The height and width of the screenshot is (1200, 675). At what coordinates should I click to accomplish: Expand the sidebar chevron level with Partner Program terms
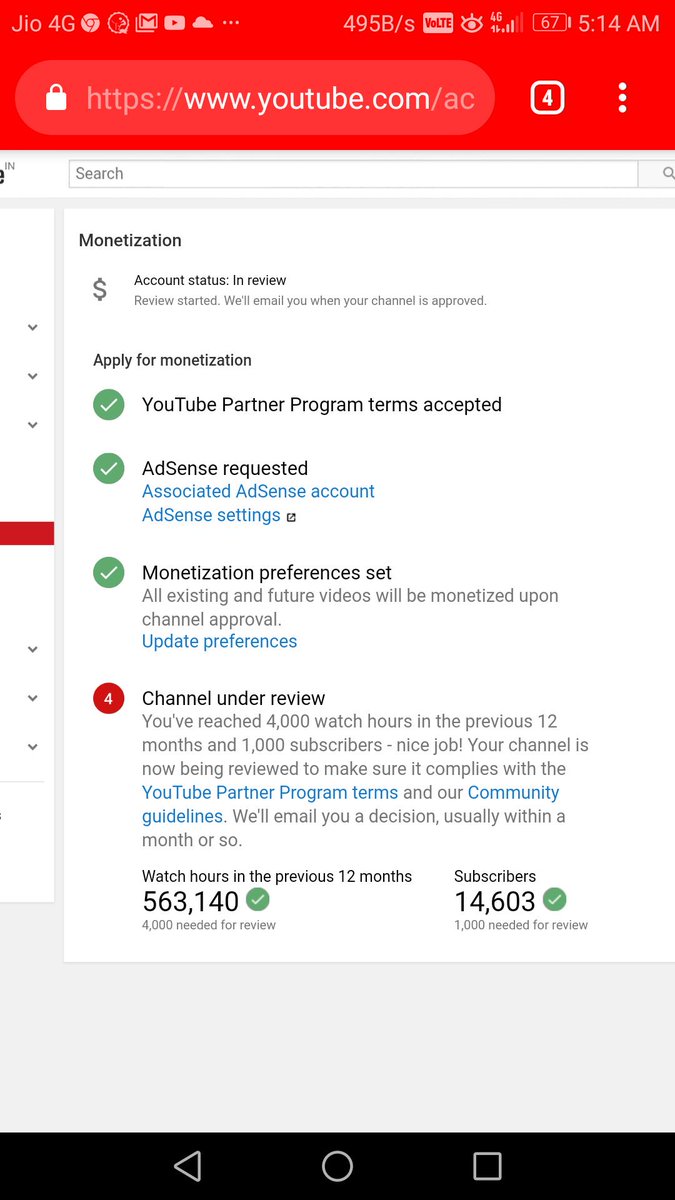point(33,425)
